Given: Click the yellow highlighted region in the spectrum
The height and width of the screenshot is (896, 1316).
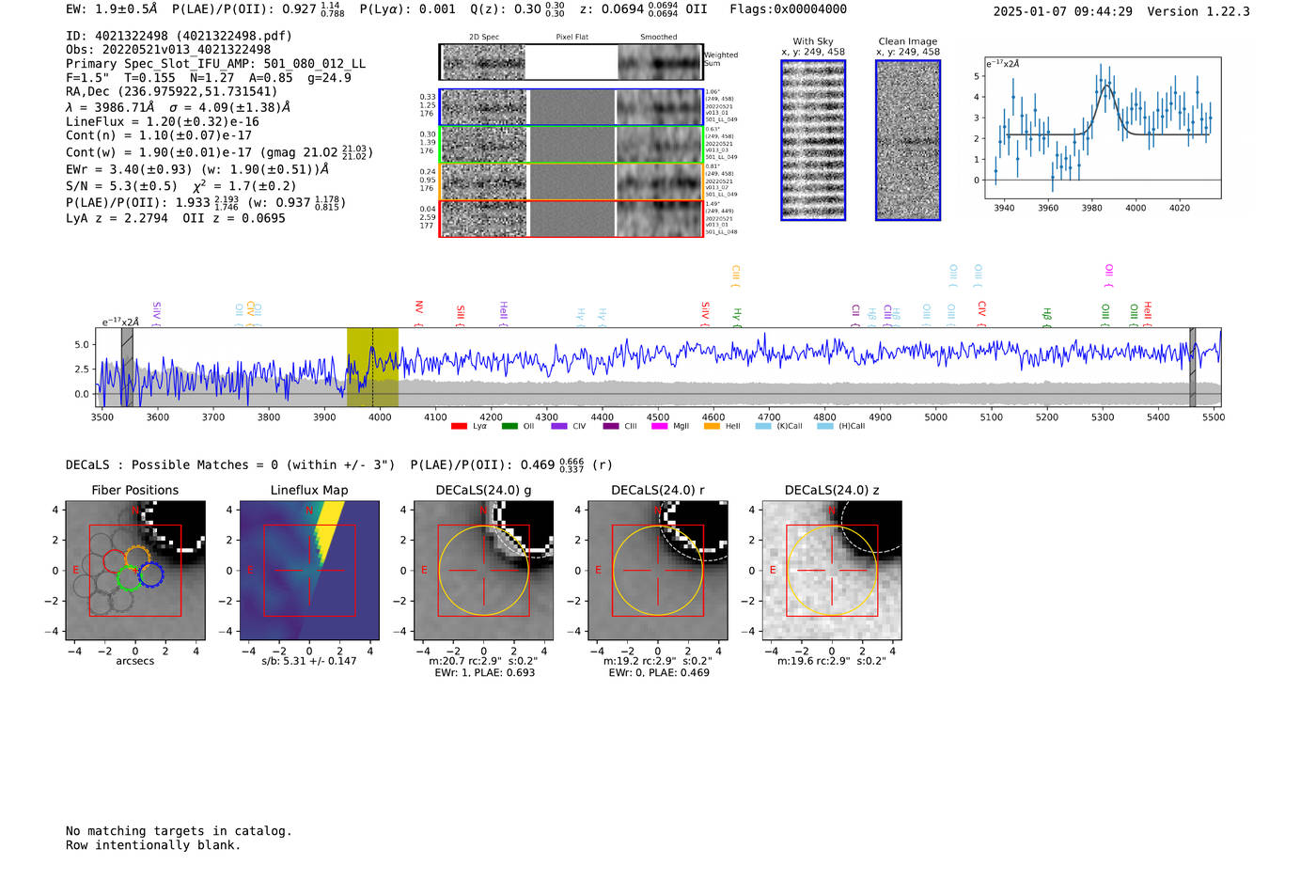Looking at the screenshot, I should click(x=372, y=367).
